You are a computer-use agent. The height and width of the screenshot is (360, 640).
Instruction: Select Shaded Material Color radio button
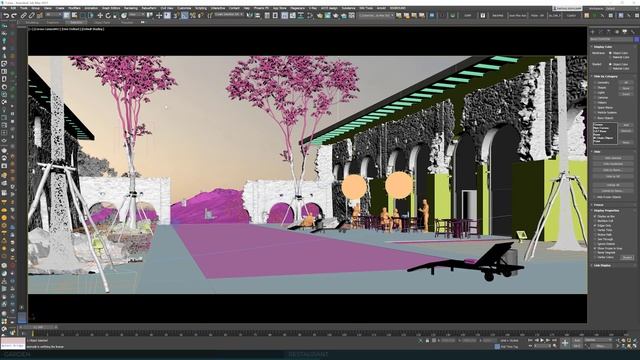pos(611,69)
